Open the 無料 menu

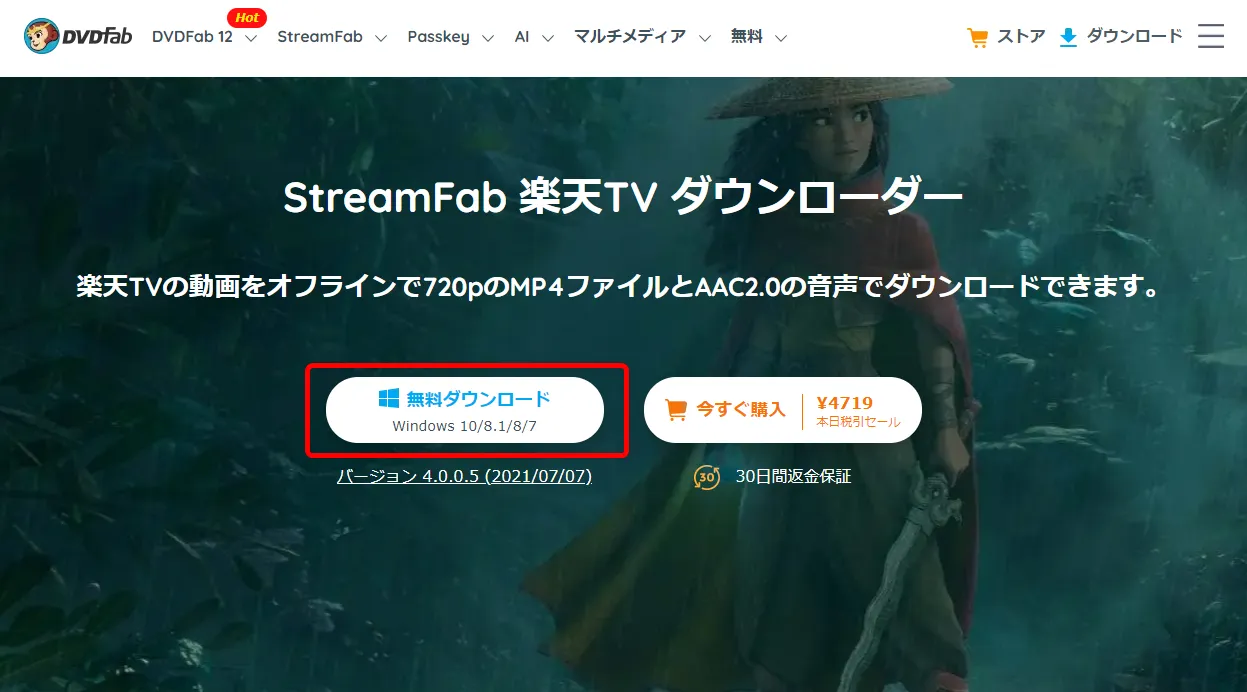click(747, 37)
